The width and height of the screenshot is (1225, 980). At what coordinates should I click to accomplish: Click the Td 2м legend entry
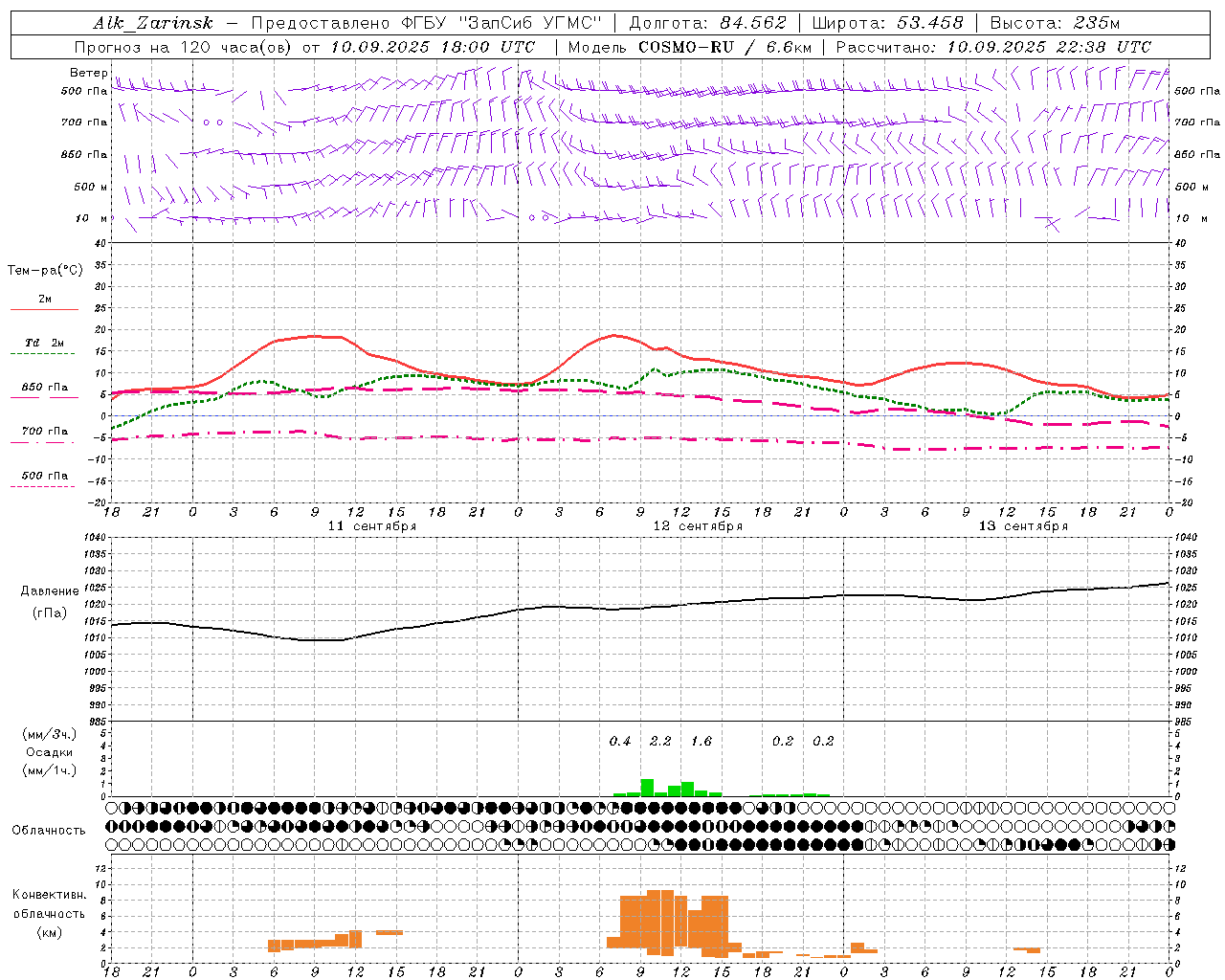pyautogui.click(x=45, y=343)
